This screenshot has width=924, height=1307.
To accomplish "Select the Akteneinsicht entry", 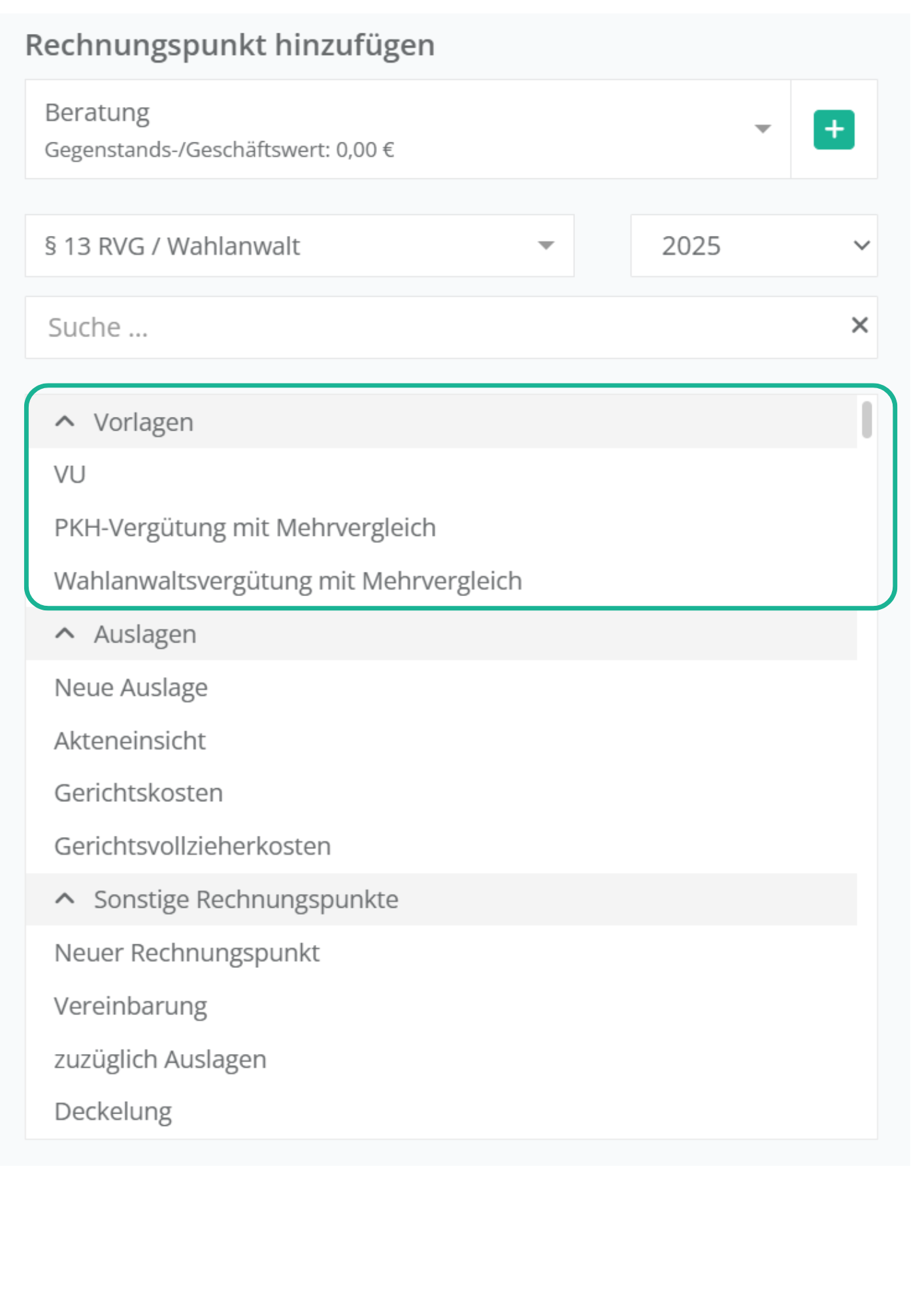I will pos(129,740).
